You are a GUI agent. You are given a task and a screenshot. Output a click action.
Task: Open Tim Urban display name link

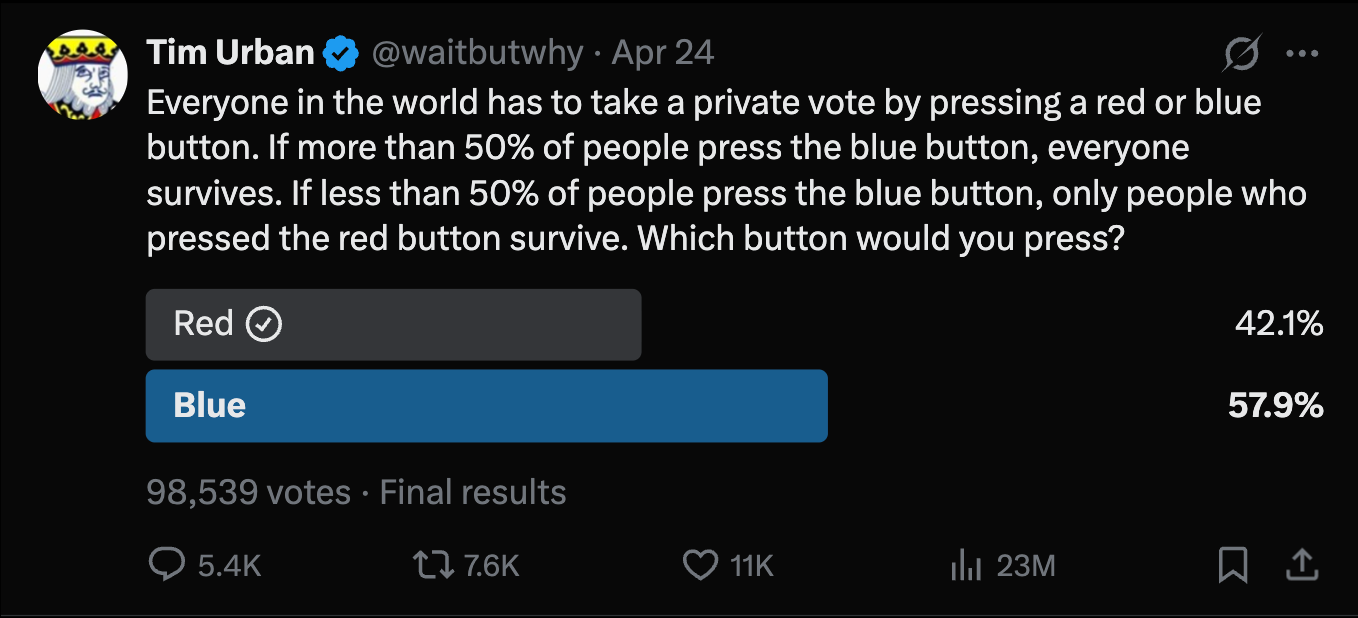point(231,53)
